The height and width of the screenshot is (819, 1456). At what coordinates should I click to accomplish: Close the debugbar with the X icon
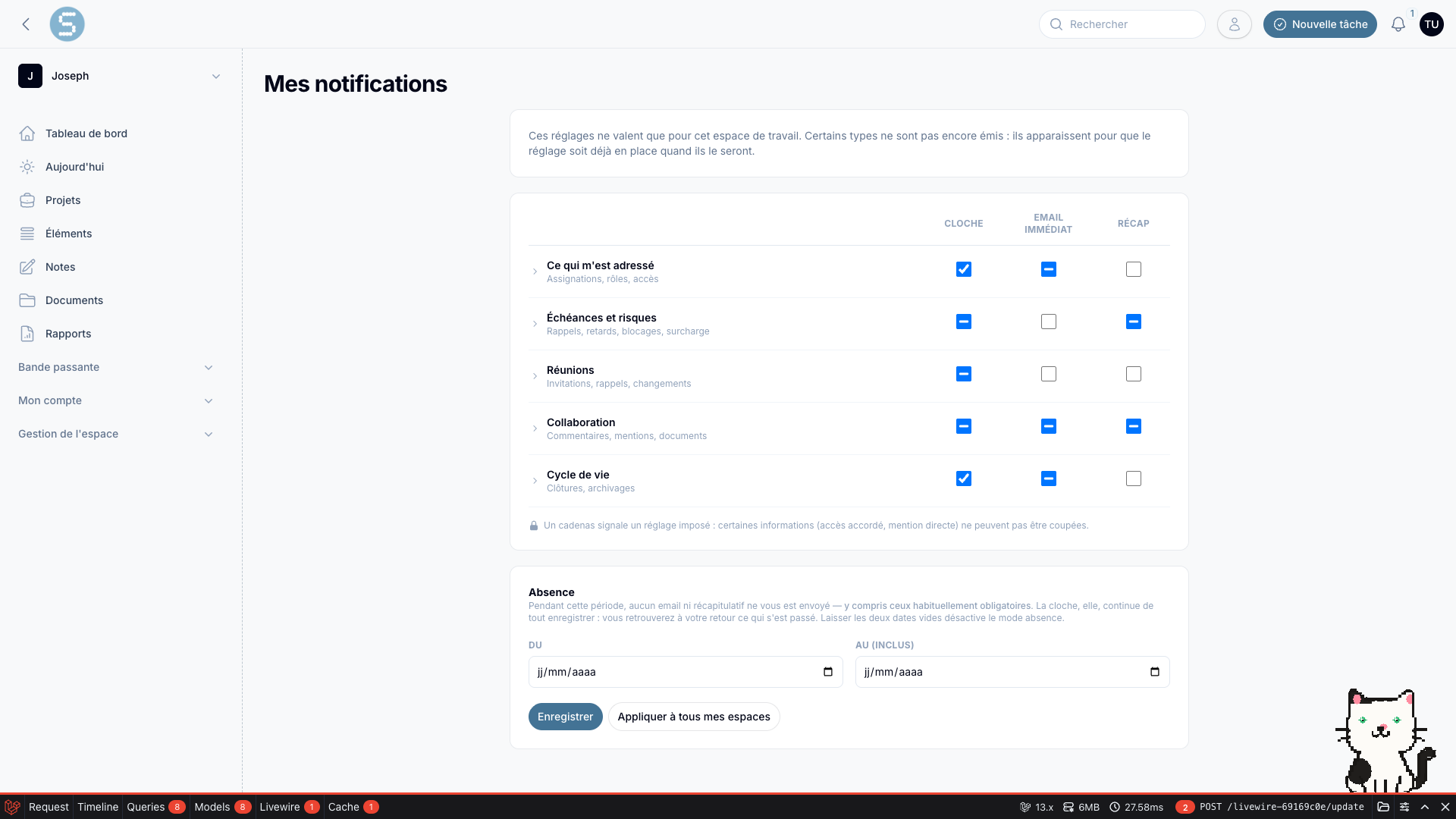click(1445, 807)
